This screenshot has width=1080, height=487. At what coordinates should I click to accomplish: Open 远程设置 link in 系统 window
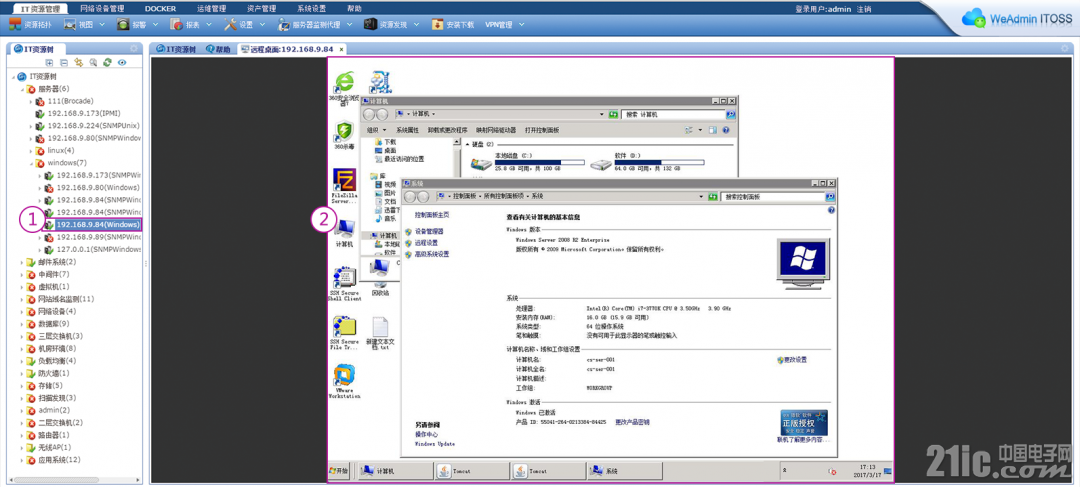pyautogui.click(x=426, y=242)
